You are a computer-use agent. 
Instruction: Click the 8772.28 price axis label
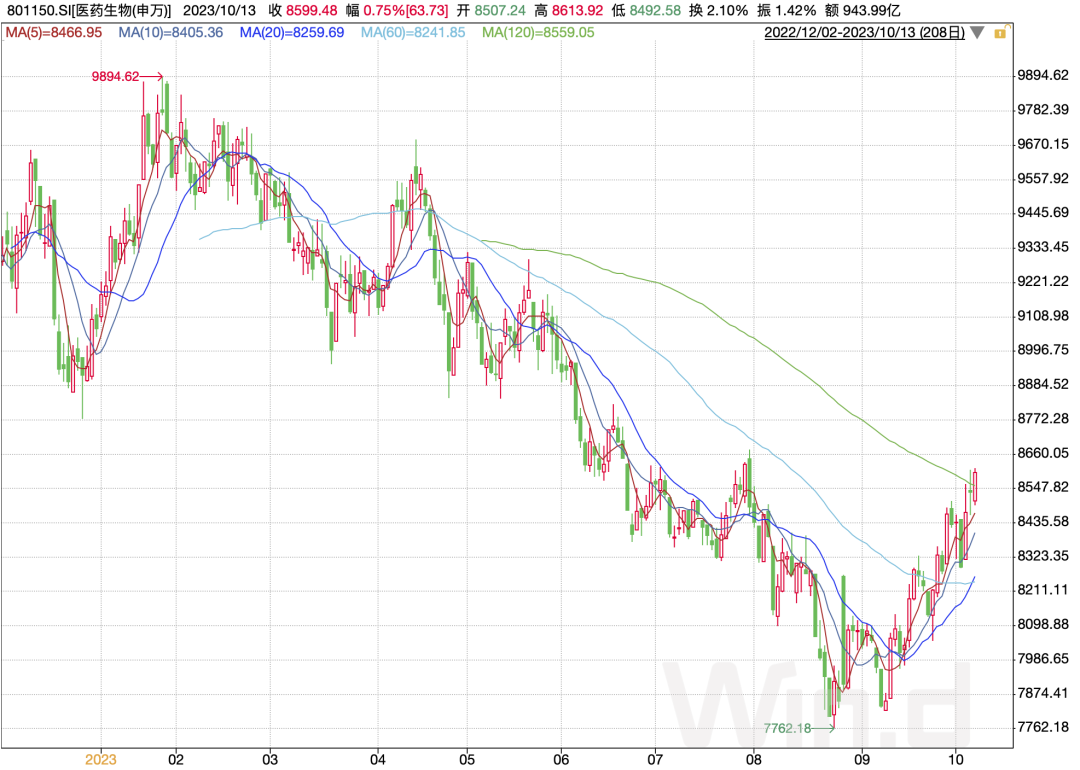[x=1043, y=419]
